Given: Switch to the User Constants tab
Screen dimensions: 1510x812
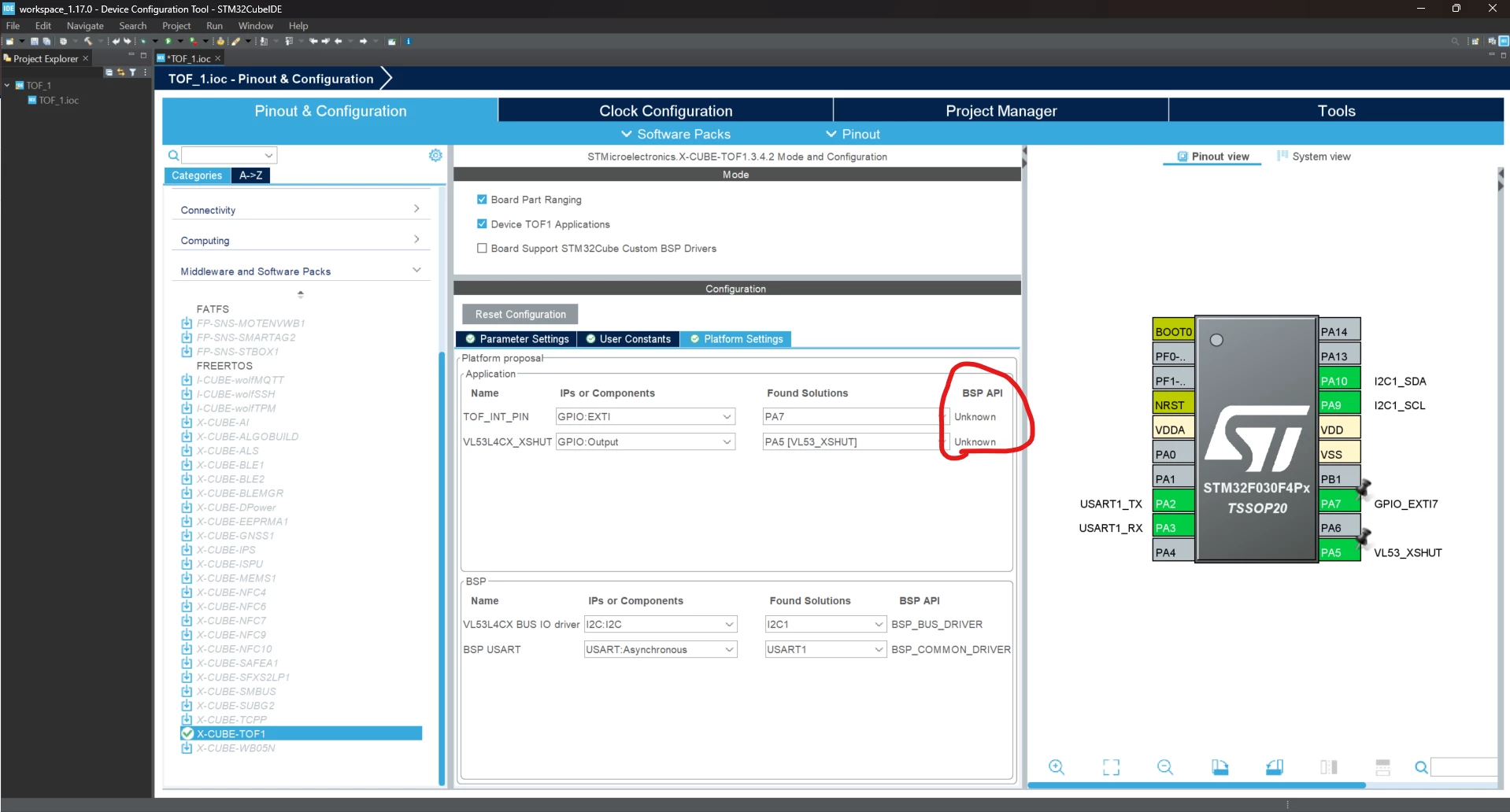Looking at the screenshot, I should coord(628,339).
